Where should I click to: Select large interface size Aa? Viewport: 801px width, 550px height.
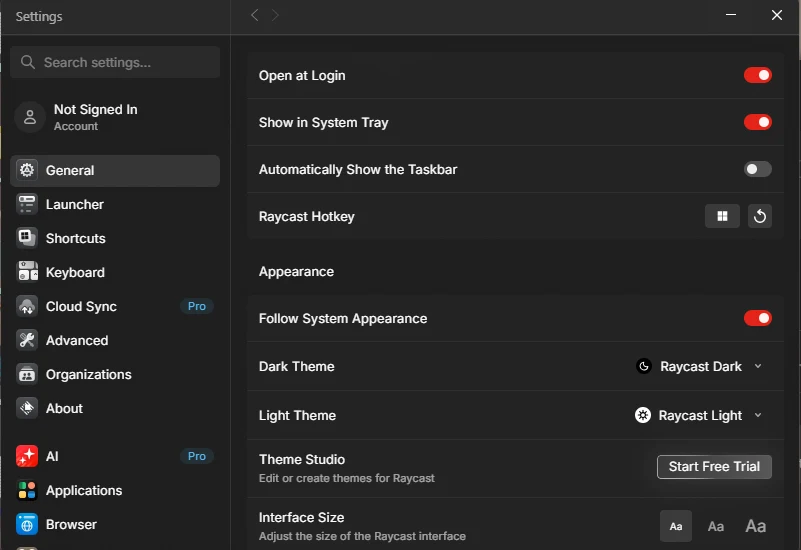[x=756, y=526]
